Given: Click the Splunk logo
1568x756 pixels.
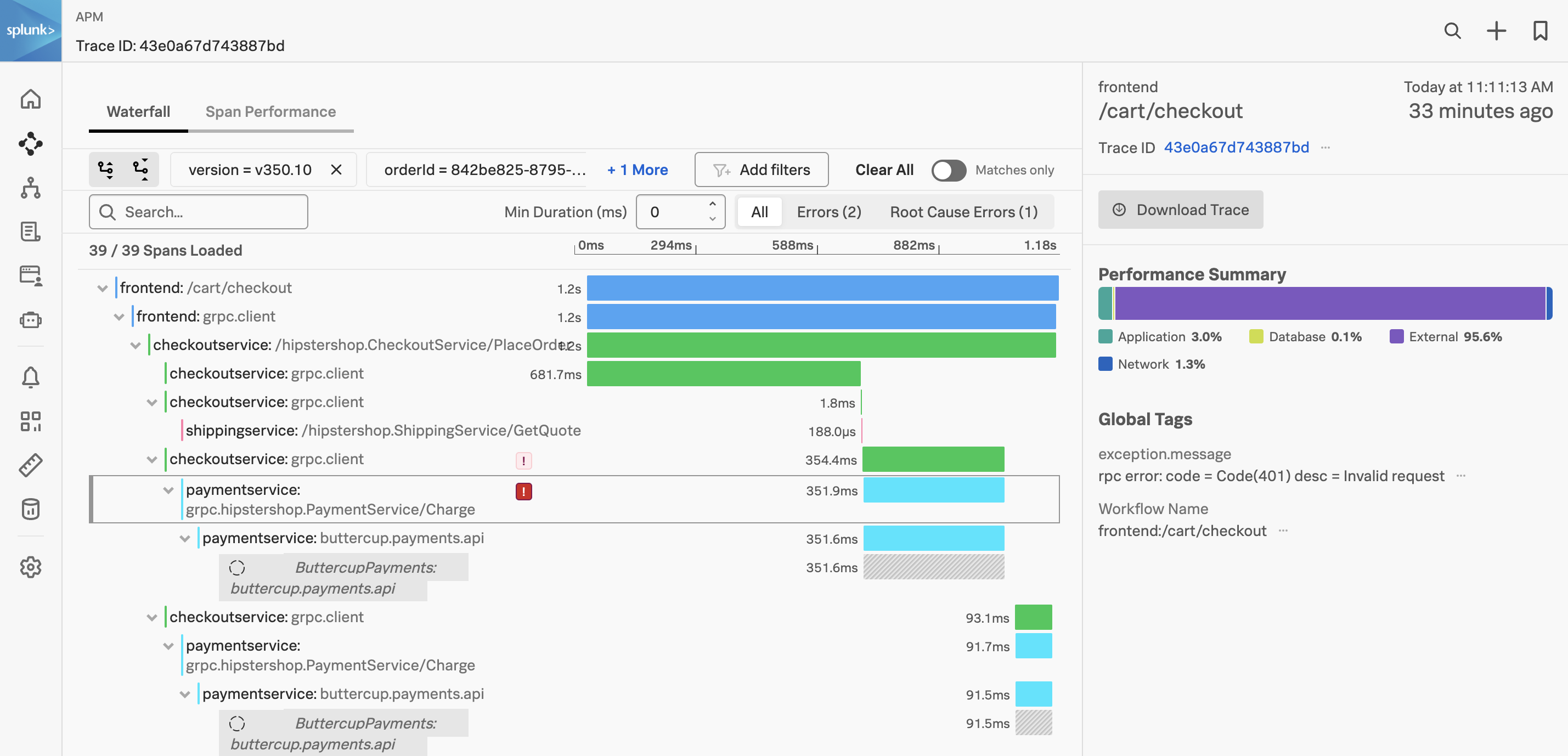Looking at the screenshot, I should pos(30,30).
